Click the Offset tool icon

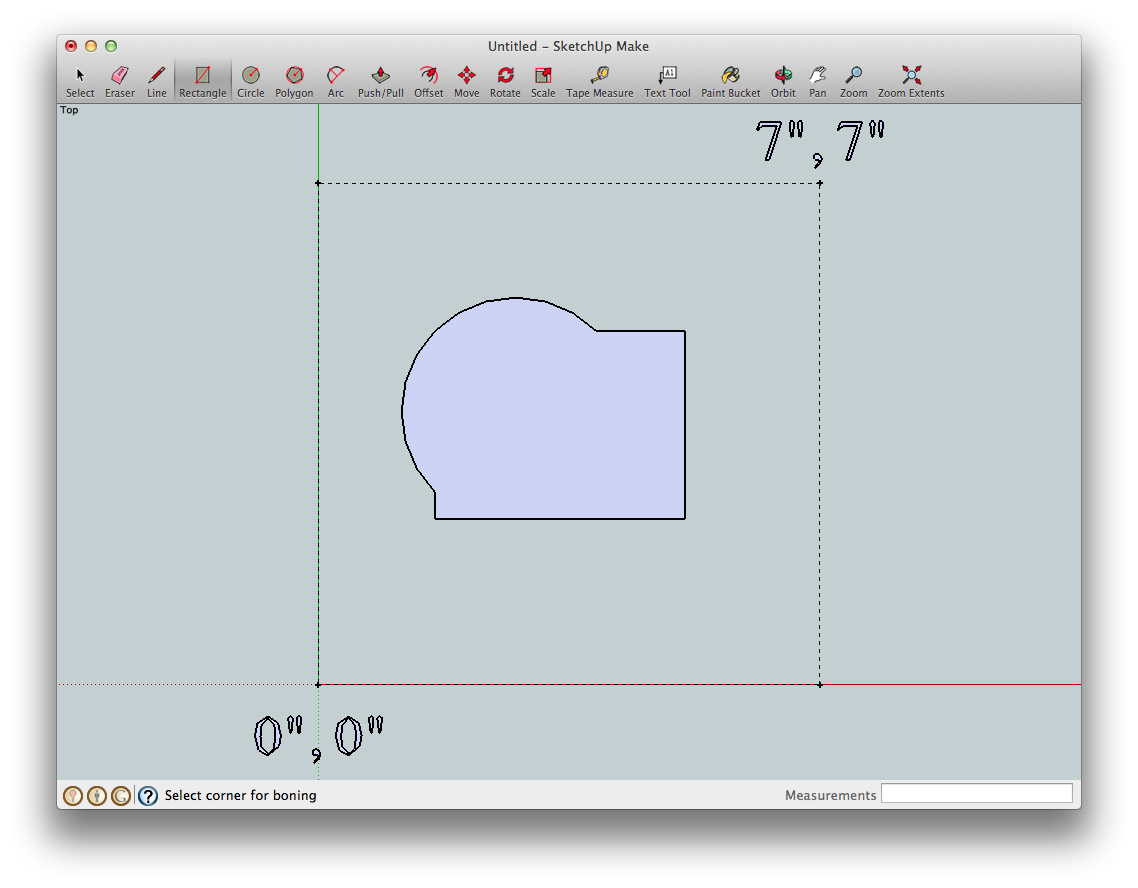[428, 80]
